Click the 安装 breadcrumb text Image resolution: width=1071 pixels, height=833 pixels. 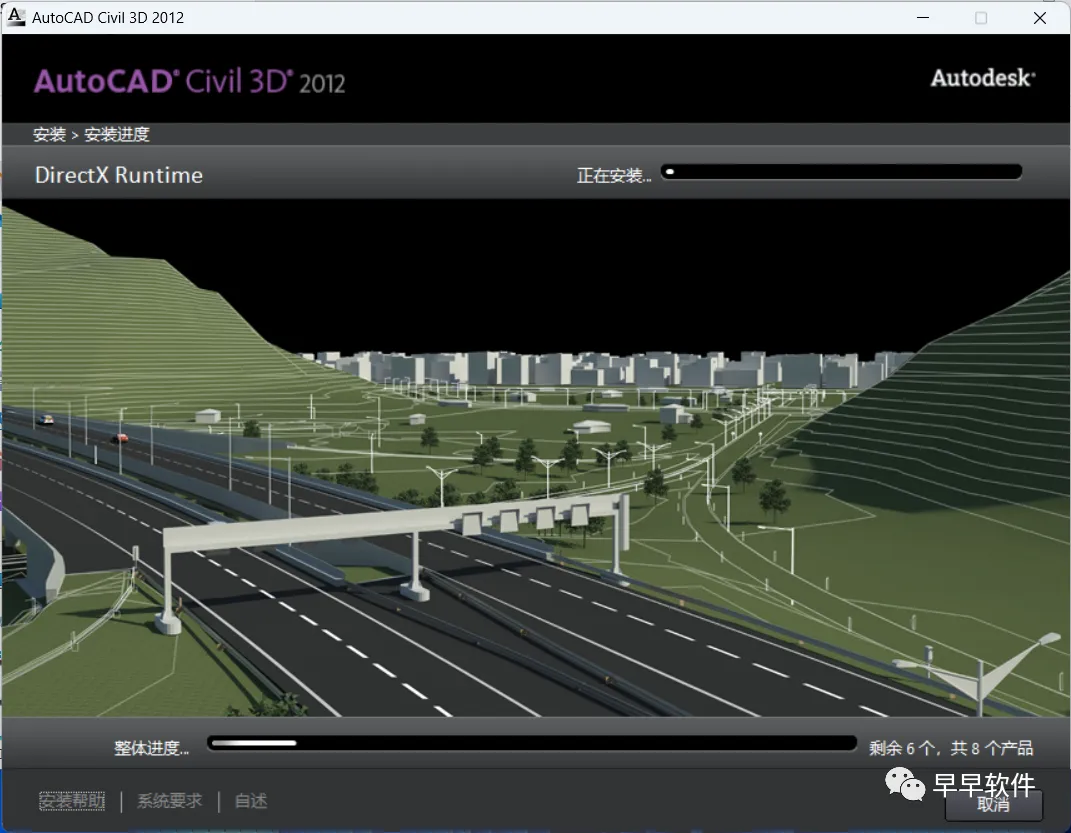point(49,135)
